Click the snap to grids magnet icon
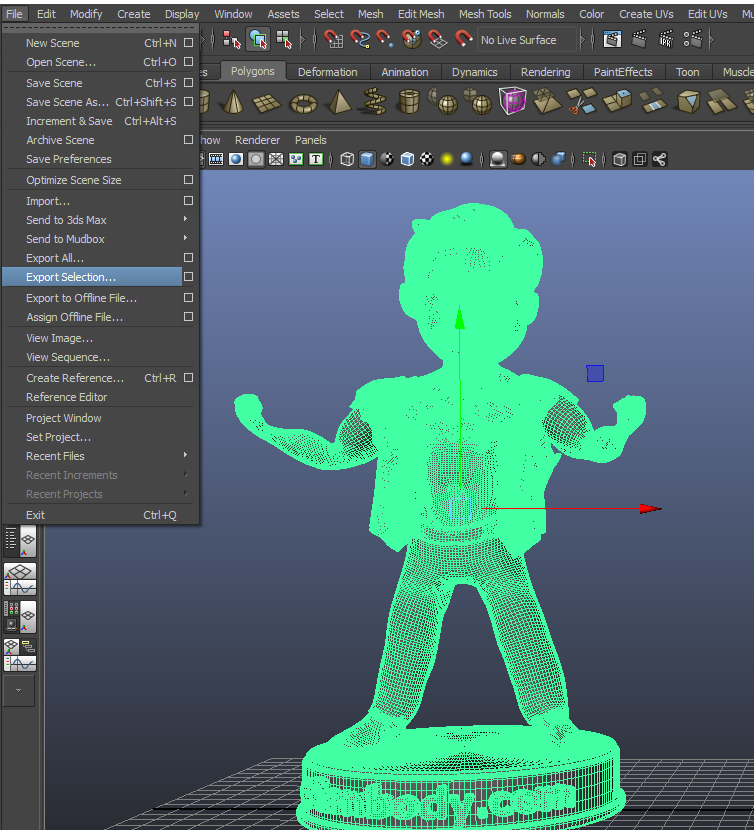This screenshot has width=754, height=830. 334,40
